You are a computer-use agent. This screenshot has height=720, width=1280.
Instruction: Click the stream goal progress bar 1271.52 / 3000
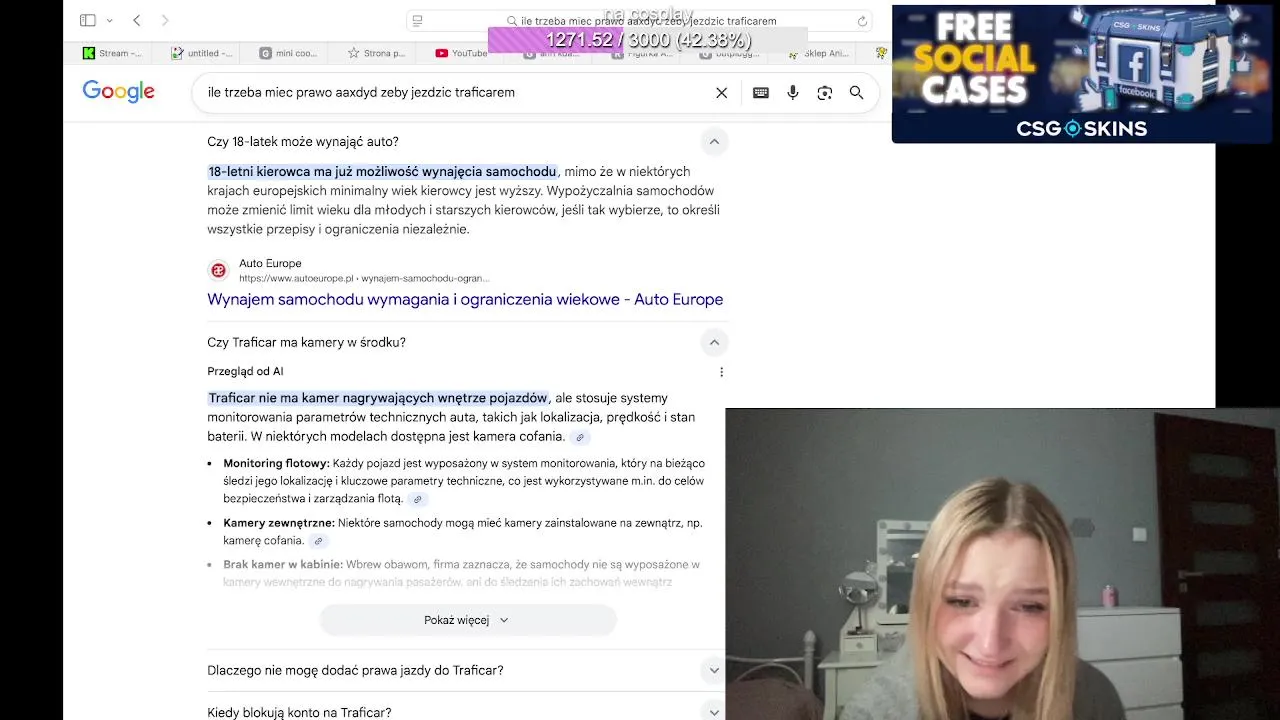[647, 40]
